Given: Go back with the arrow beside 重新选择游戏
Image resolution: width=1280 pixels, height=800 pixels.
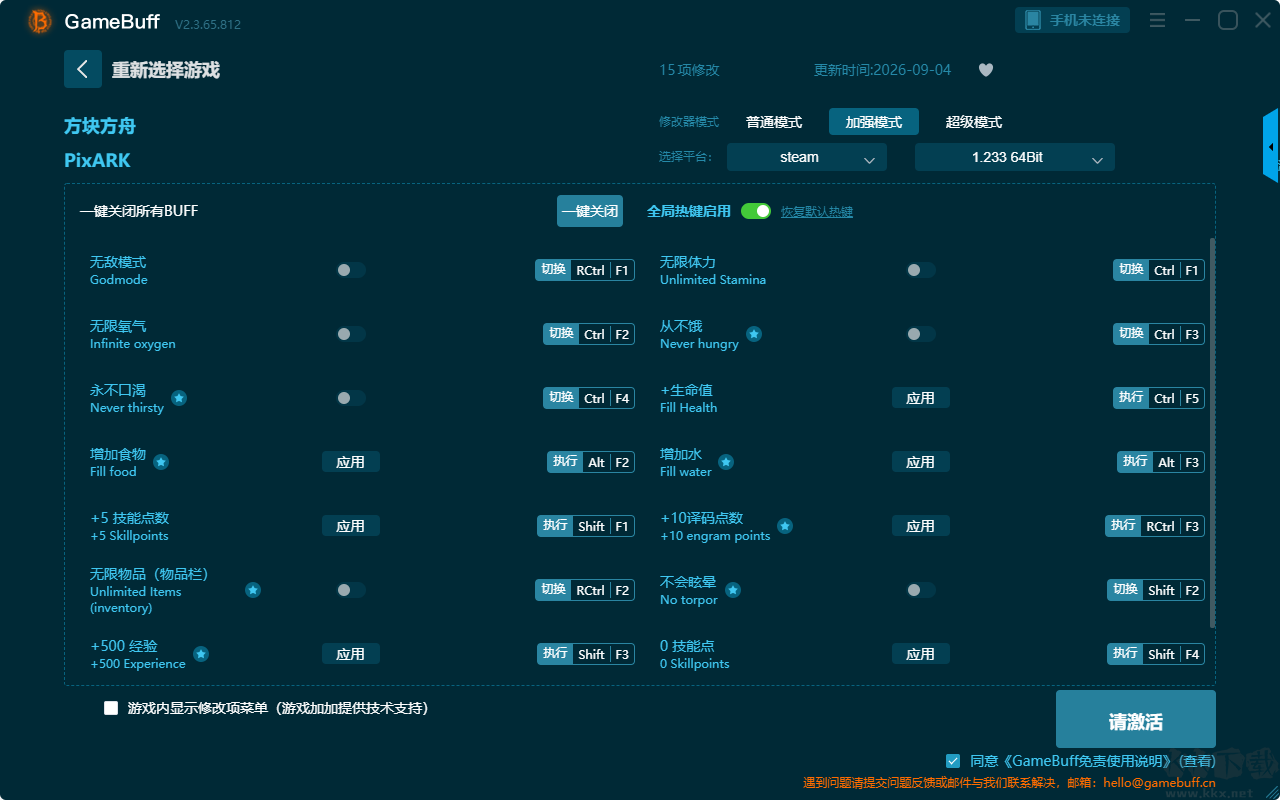Looking at the screenshot, I should click(x=83, y=69).
